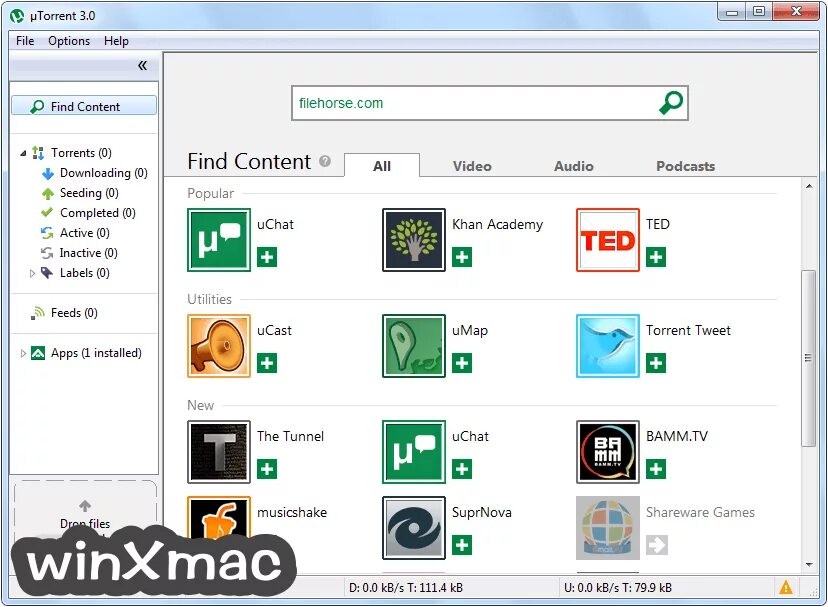
Task: Open the musicshake app icon
Action: pos(219,518)
